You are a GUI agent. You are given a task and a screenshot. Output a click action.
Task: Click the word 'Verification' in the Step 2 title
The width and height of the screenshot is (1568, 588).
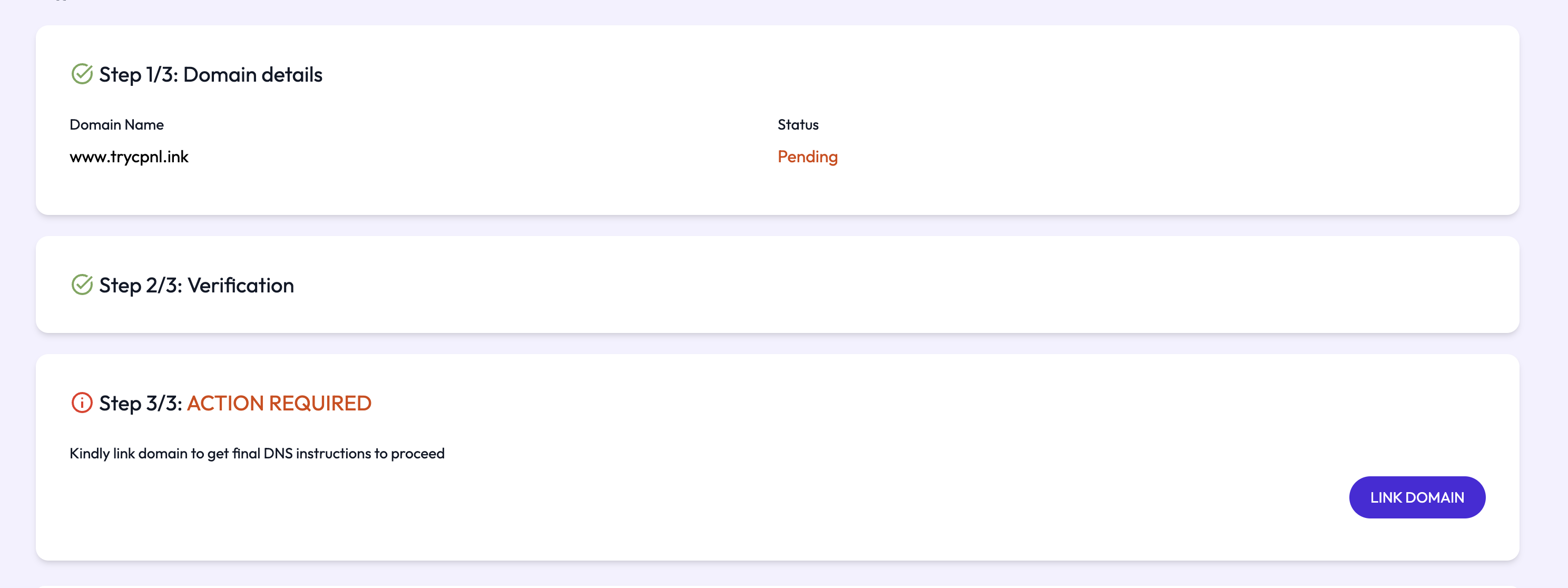[240, 285]
